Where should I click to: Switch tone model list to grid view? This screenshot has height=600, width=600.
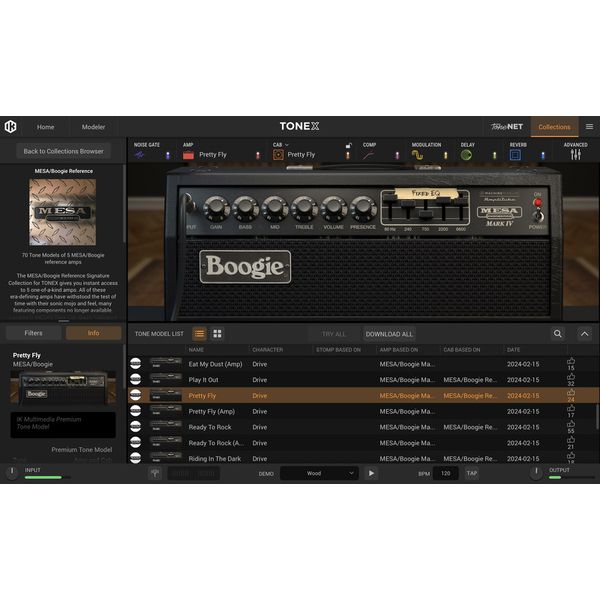[217, 334]
